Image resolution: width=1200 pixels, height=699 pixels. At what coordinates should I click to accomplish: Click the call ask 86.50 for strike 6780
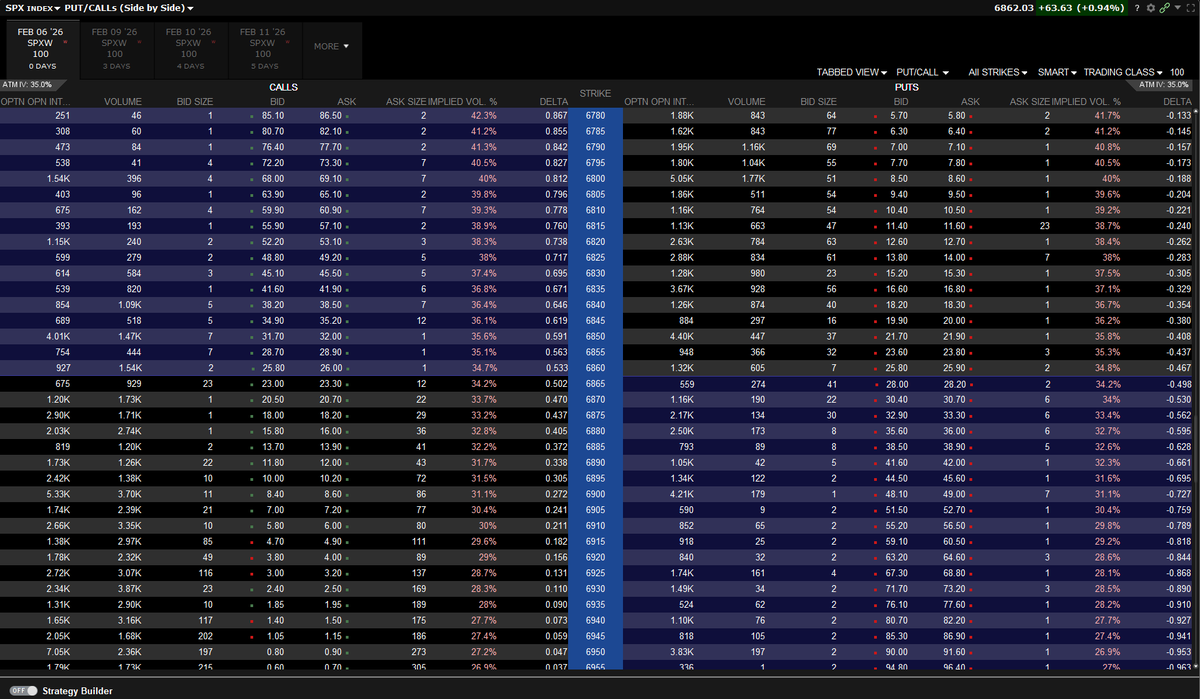pyautogui.click(x=330, y=116)
